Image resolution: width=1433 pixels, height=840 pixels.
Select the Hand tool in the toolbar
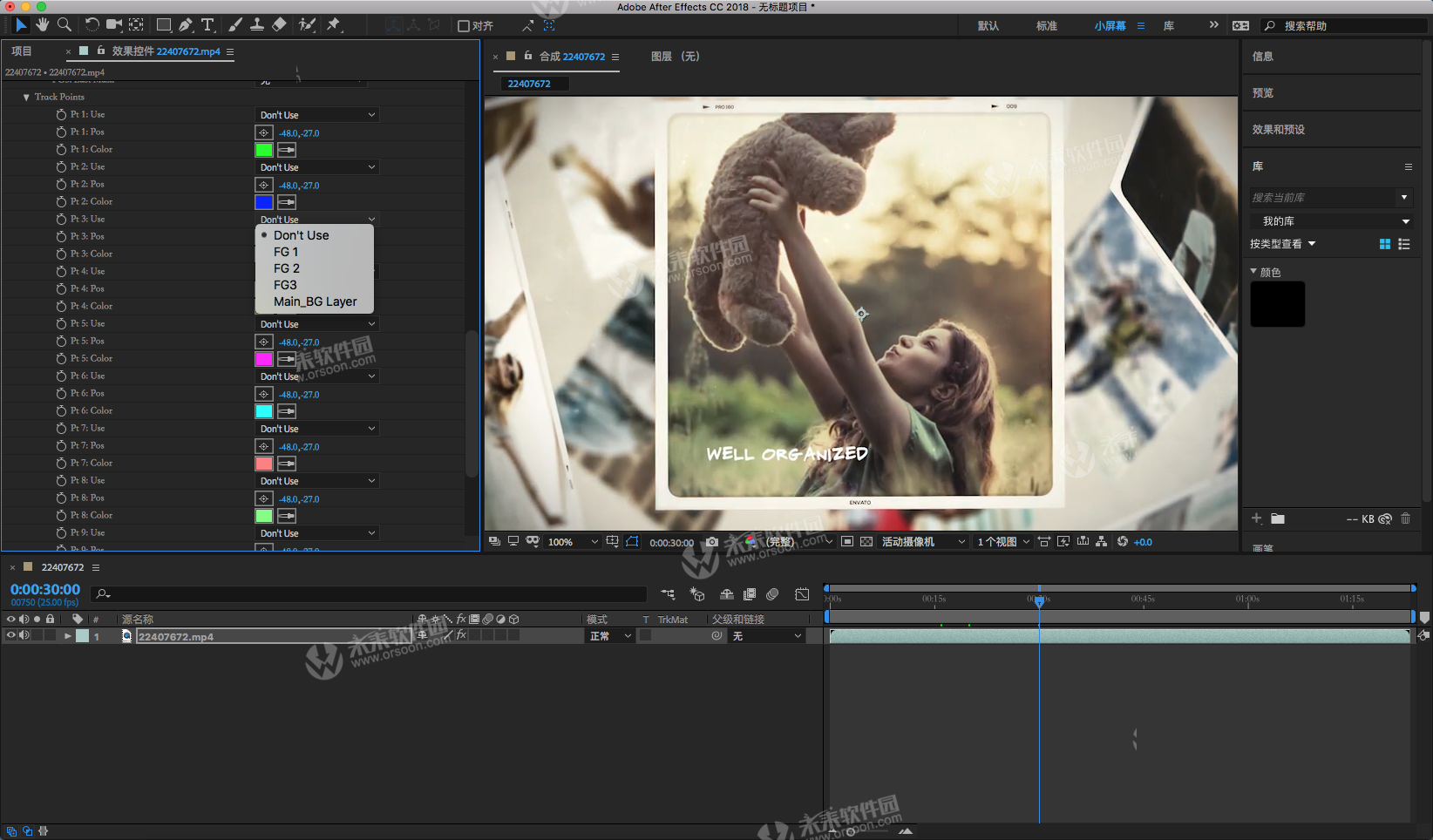[42, 25]
